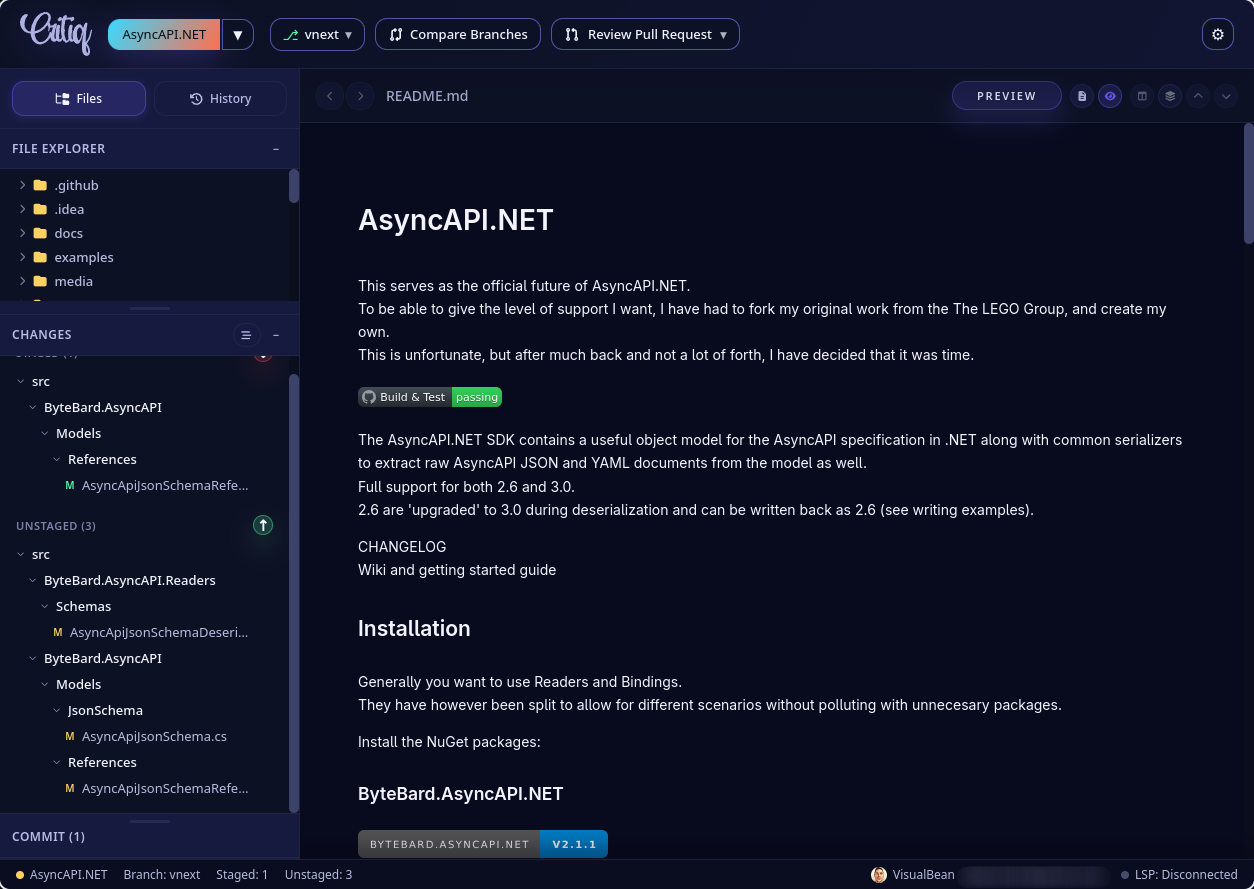This screenshot has height=889, width=1254.
Task: Switch to the History tab
Action: click(x=220, y=98)
